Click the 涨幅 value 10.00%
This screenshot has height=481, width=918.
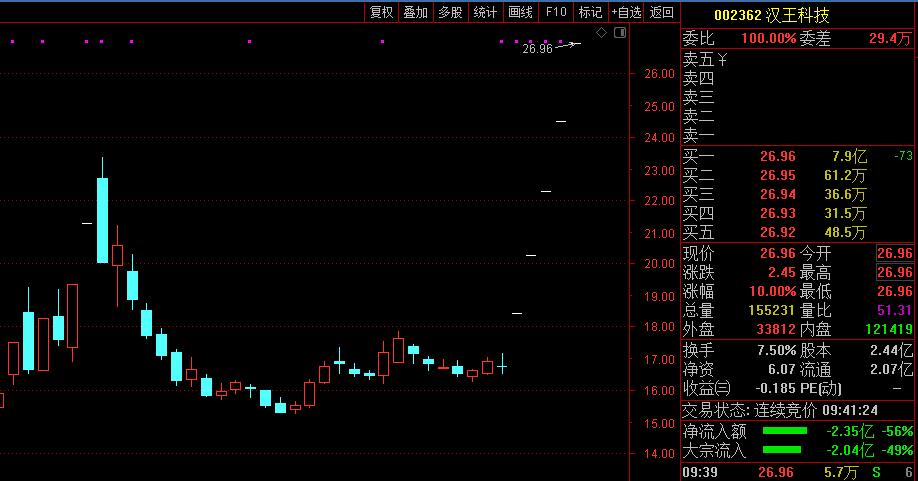pyautogui.click(x=773, y=291)
